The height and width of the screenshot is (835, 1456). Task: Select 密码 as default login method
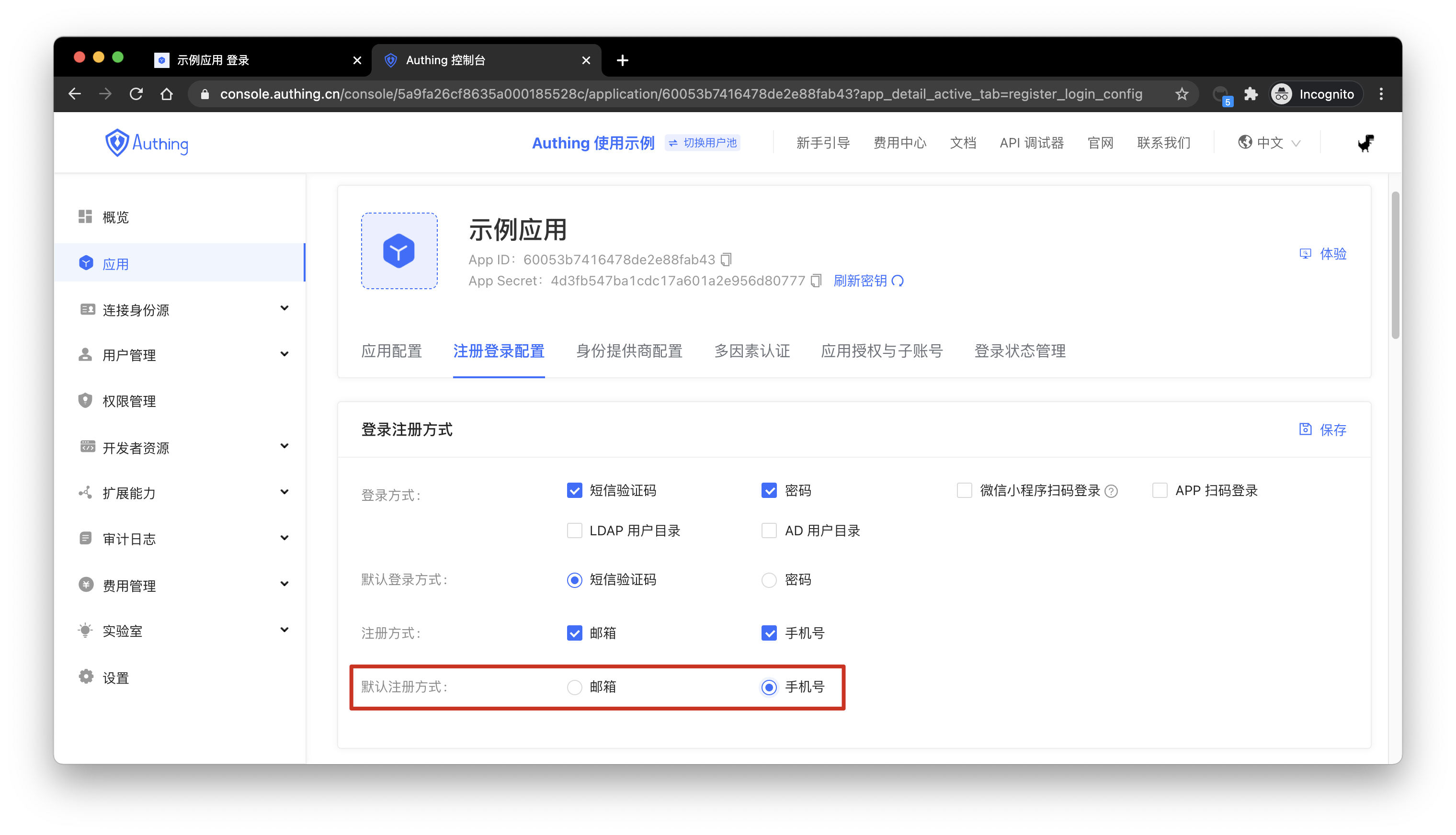point(769,580)
